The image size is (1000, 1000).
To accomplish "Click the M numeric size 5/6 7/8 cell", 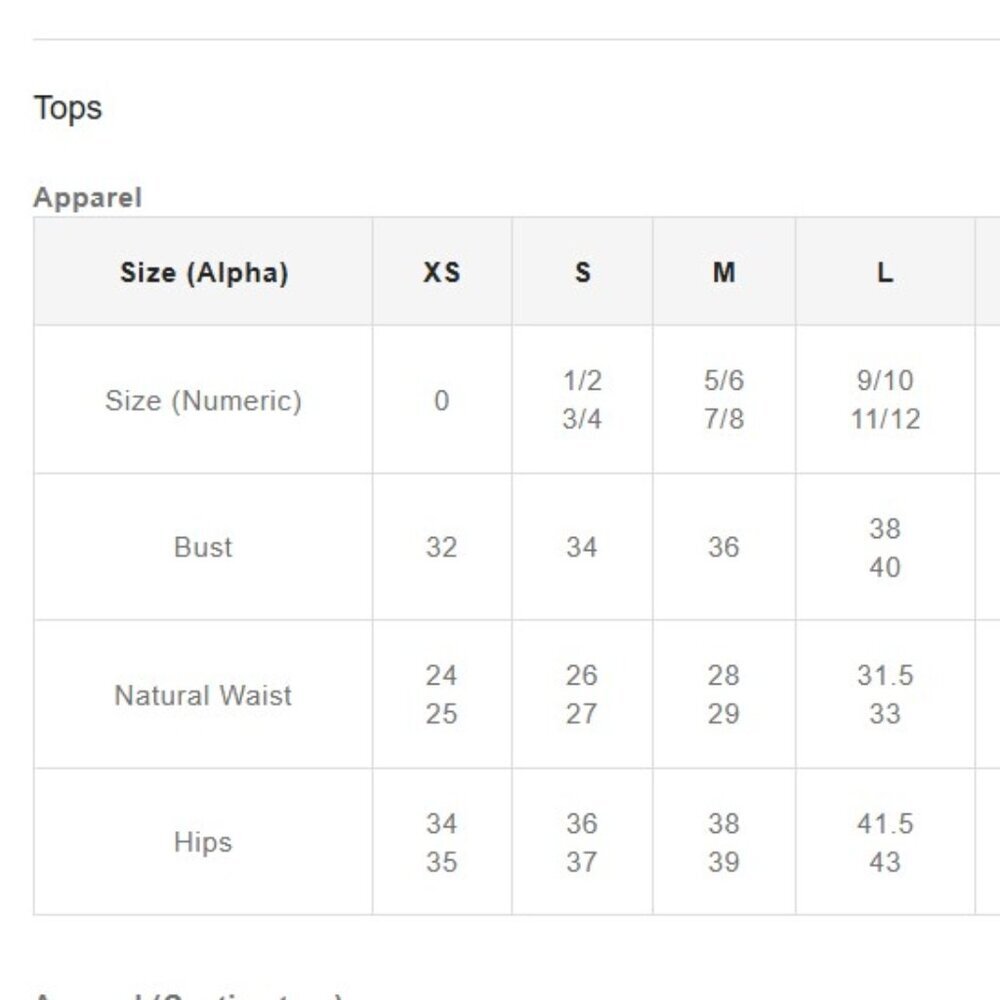I will pos(724,401).
